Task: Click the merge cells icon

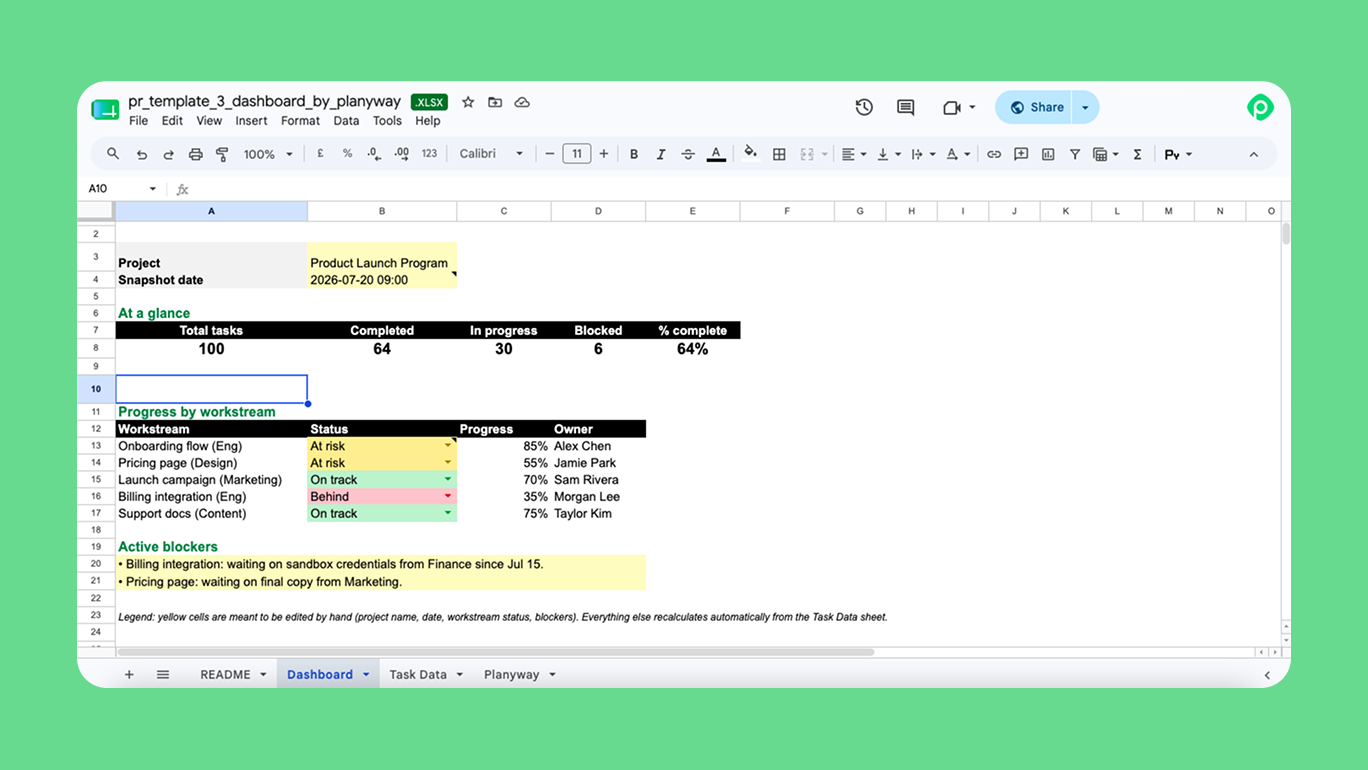Action: point(807,154)
